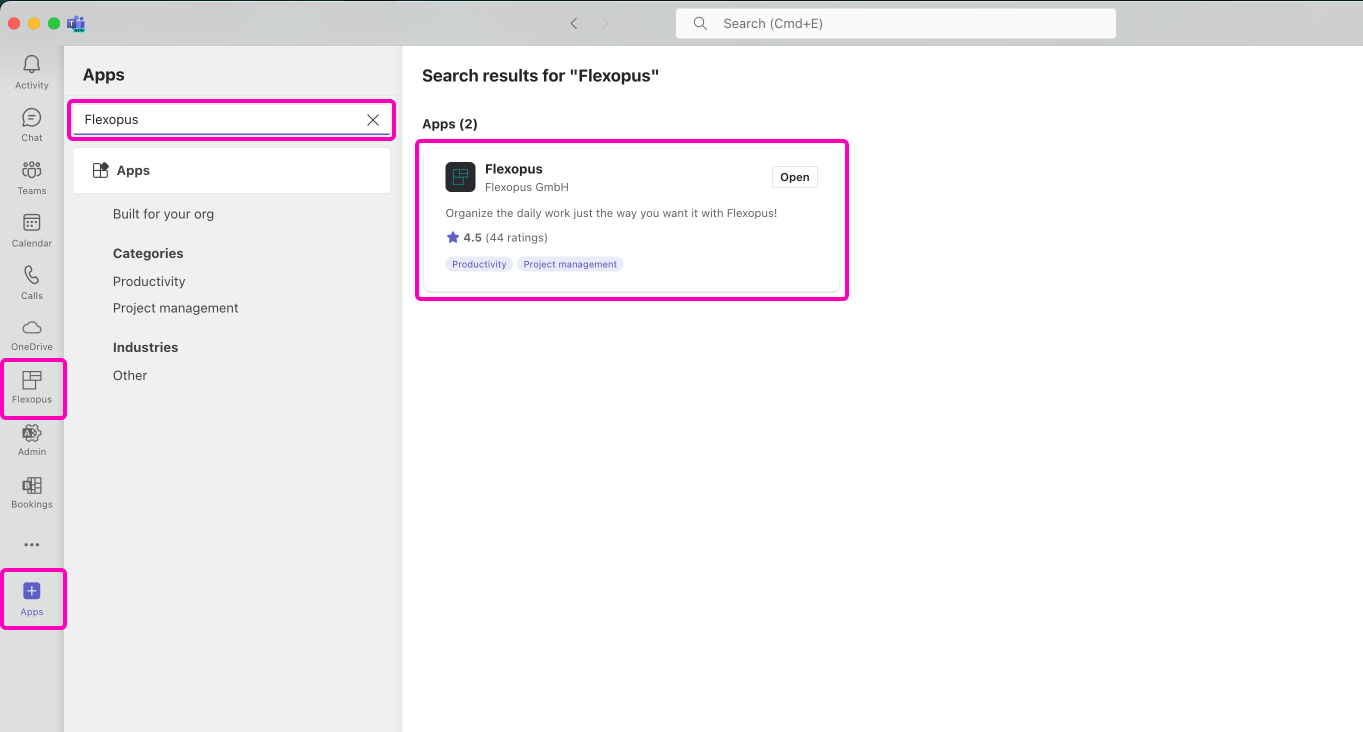Image resolution: width=1363 pixels, height=732 pixels.
Task: Clear the Flexopus search text
Action: coord(373,120)
